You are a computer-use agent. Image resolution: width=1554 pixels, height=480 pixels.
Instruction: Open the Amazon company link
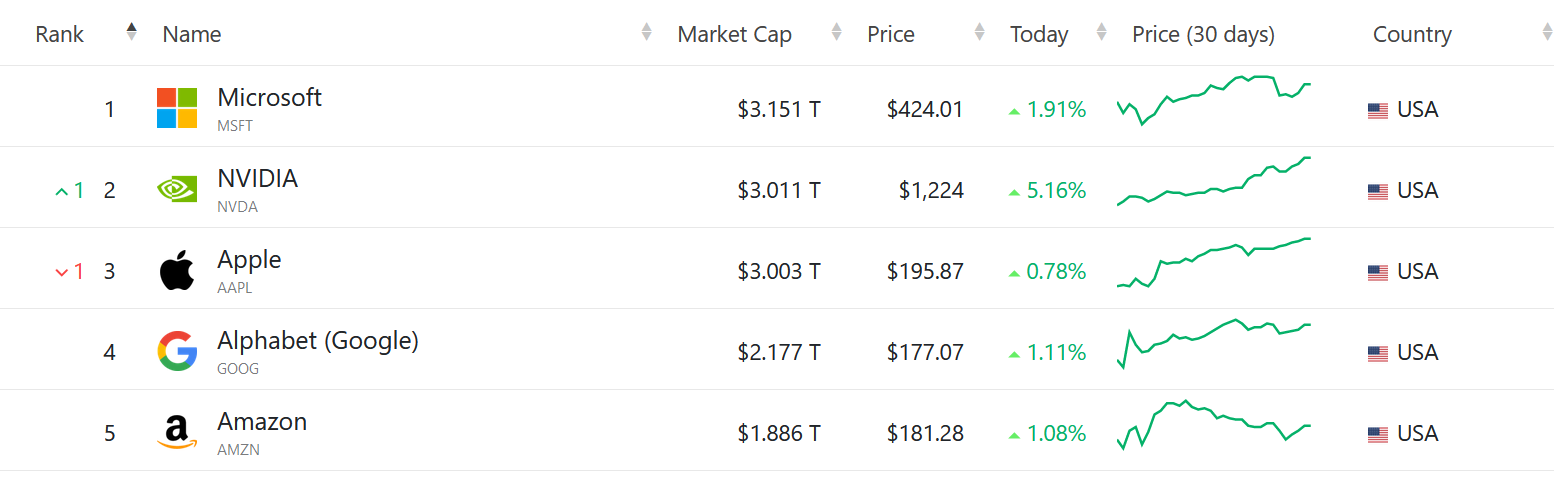pyautogui.click(x=262, y=422)
